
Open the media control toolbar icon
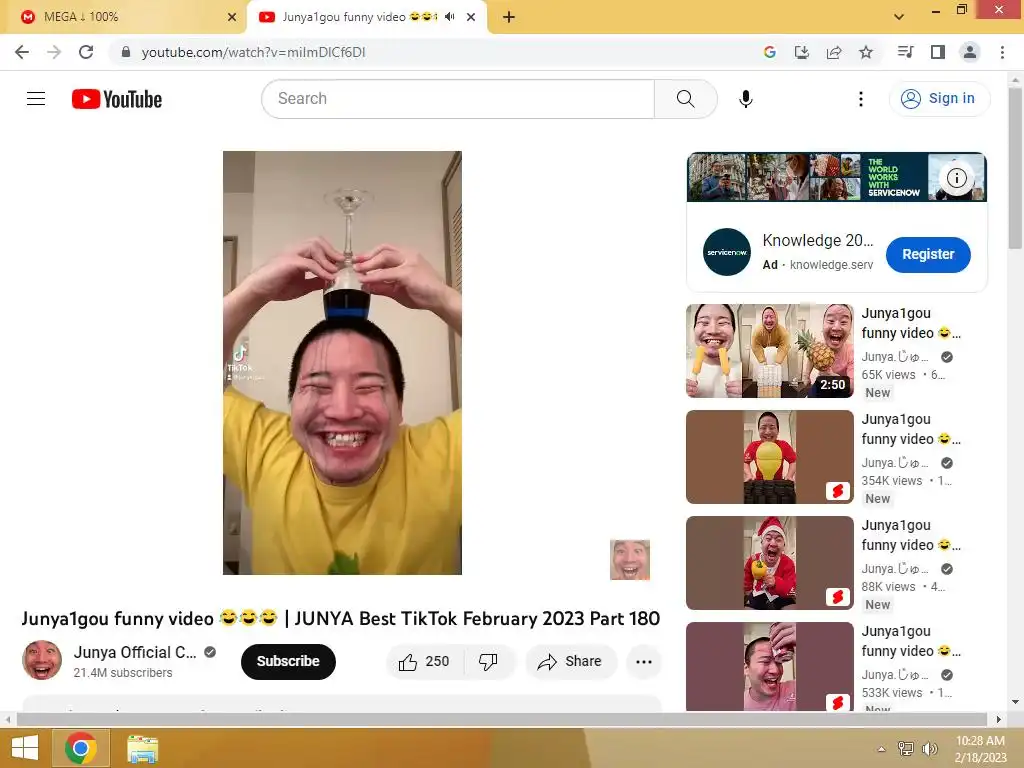click(x=905, y=52)
